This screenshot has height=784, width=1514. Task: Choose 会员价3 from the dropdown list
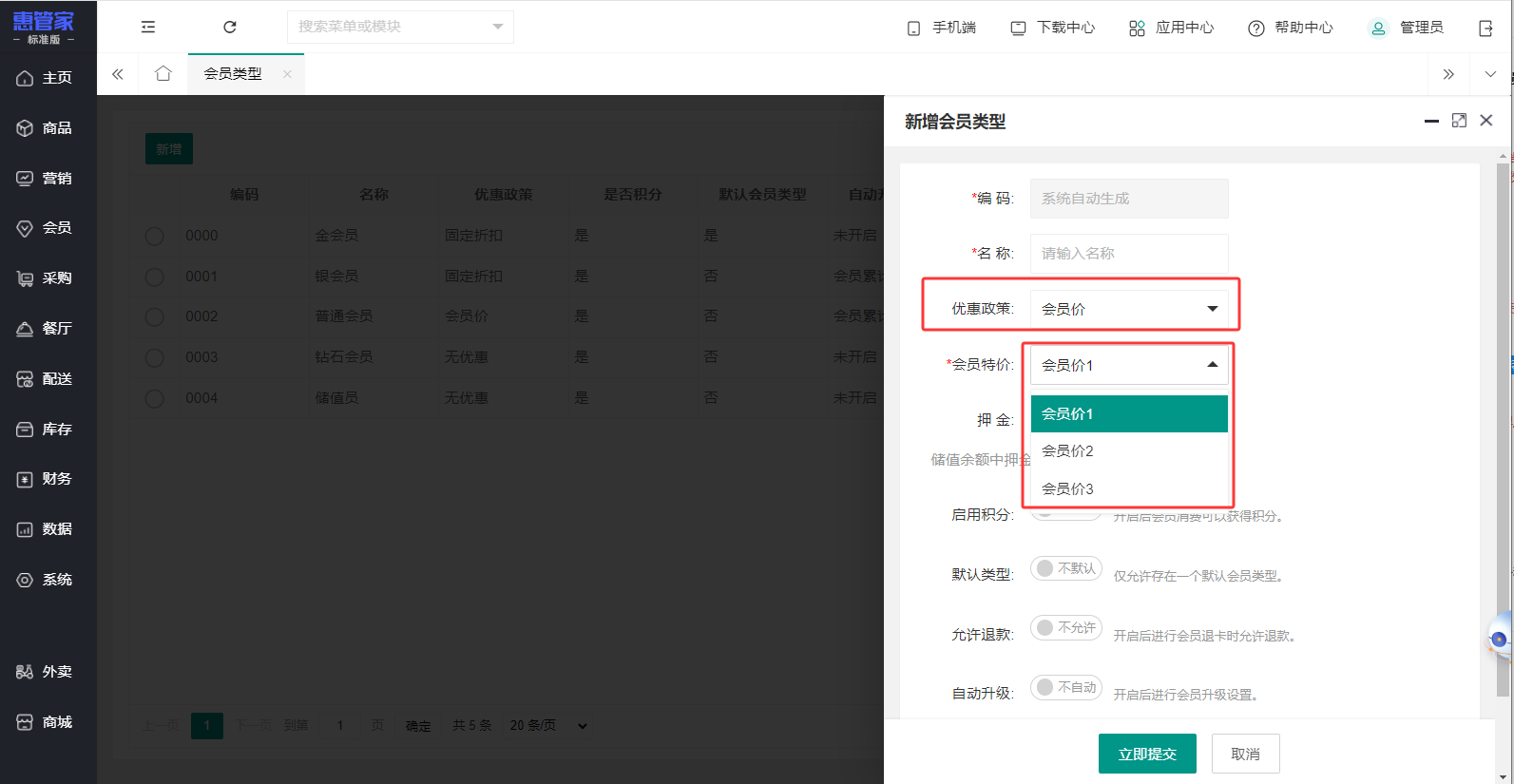coord(1129,488)
